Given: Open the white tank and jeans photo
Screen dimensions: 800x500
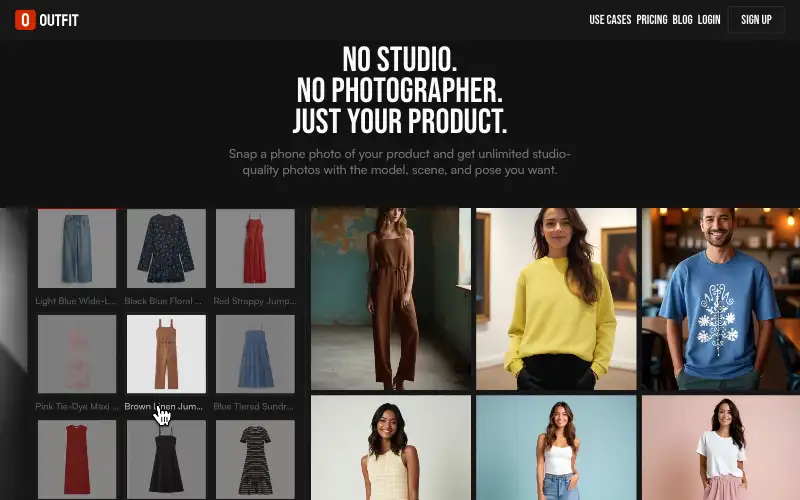Looking at the screenshot, I should [556, 447].
